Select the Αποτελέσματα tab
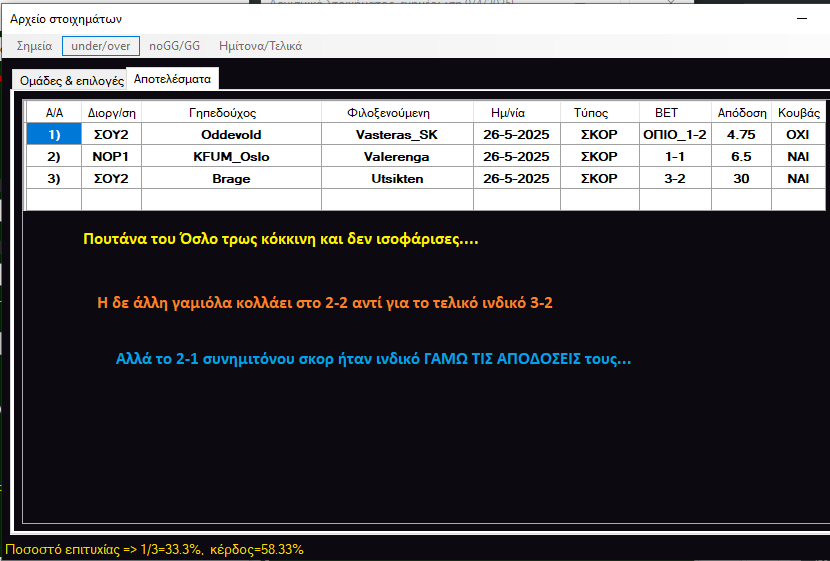 (173, 78)
